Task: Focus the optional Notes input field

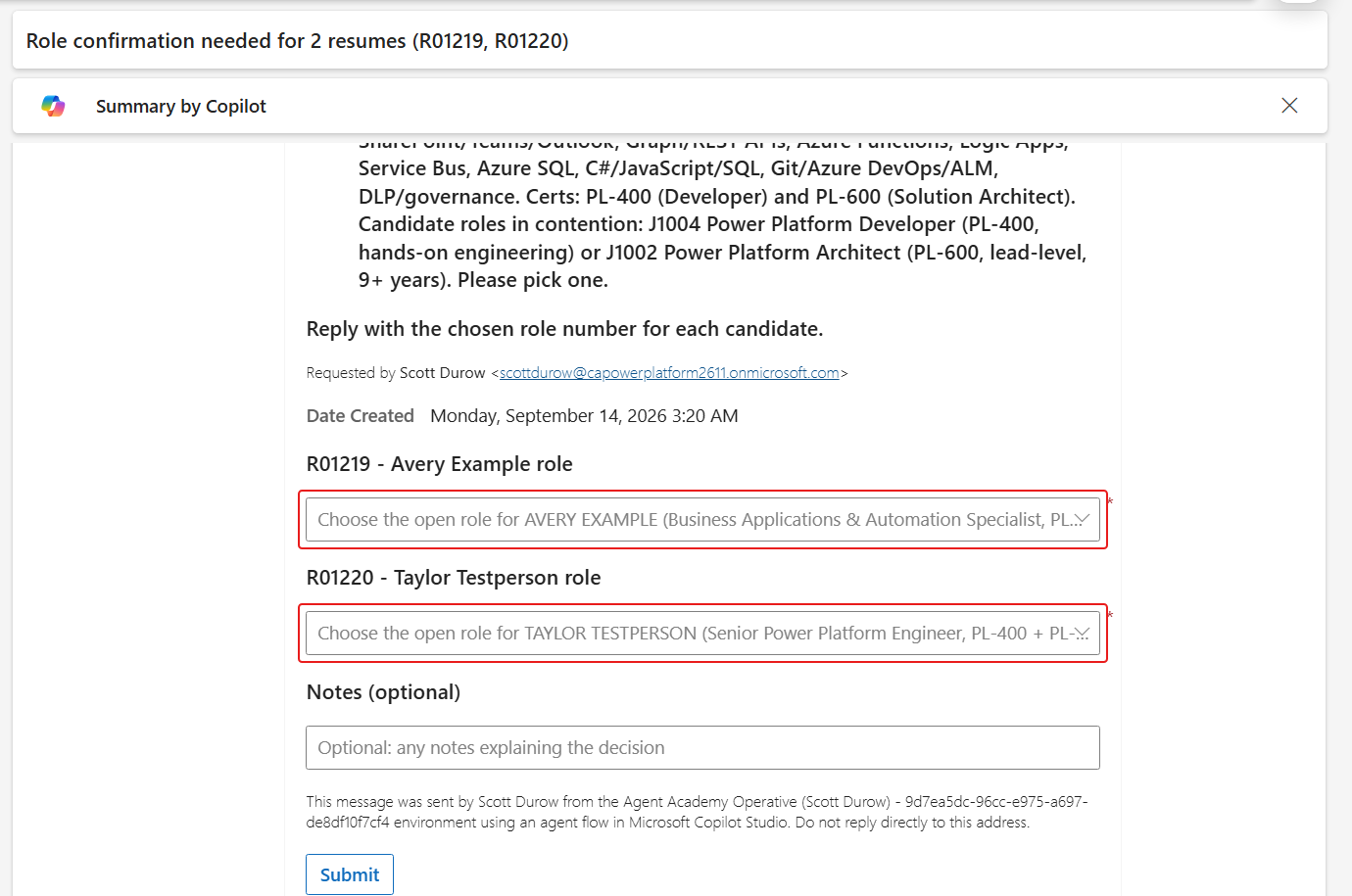Action: [x=702, y=748]
